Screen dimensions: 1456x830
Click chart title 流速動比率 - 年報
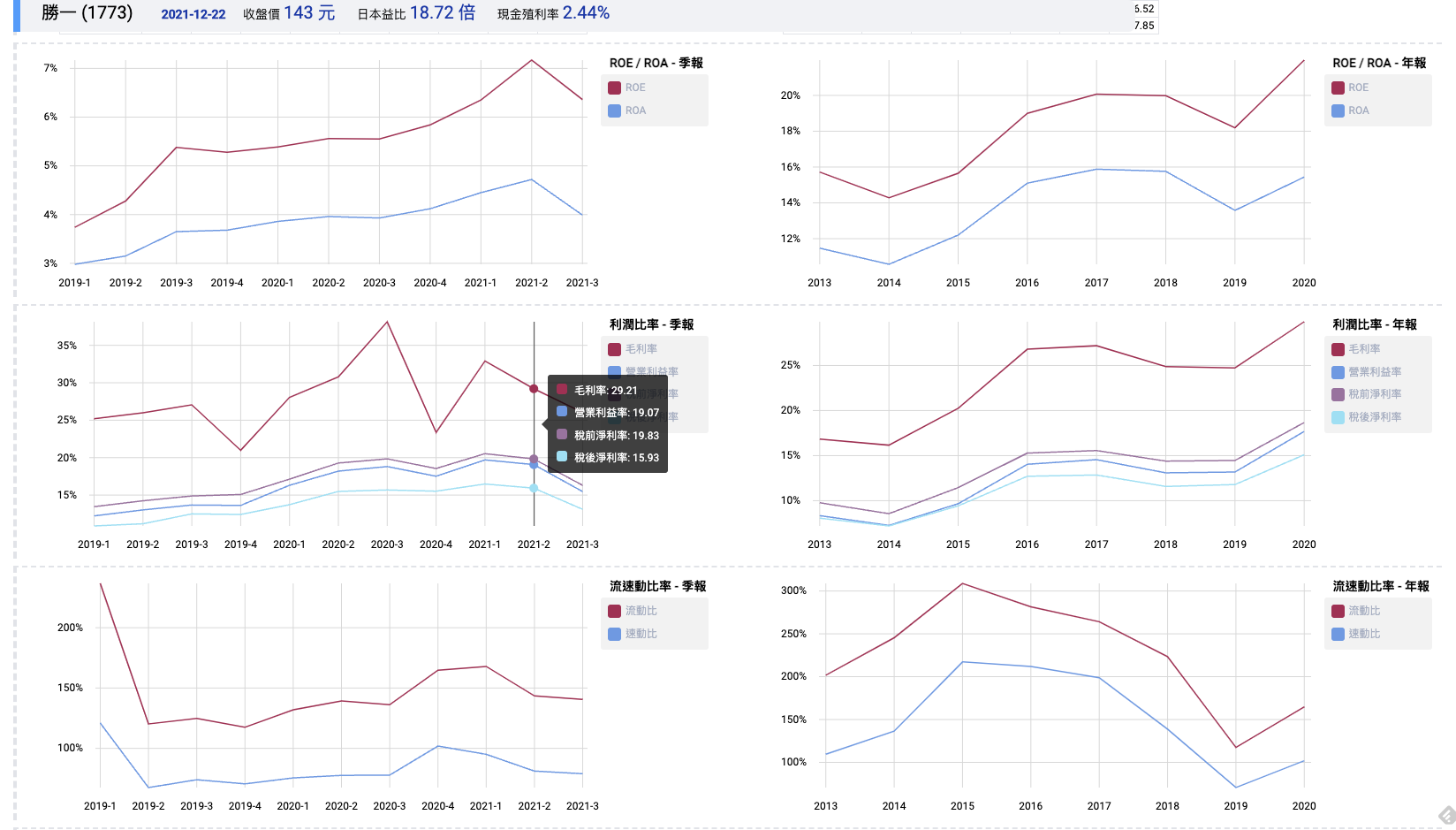pos(1381,586)
